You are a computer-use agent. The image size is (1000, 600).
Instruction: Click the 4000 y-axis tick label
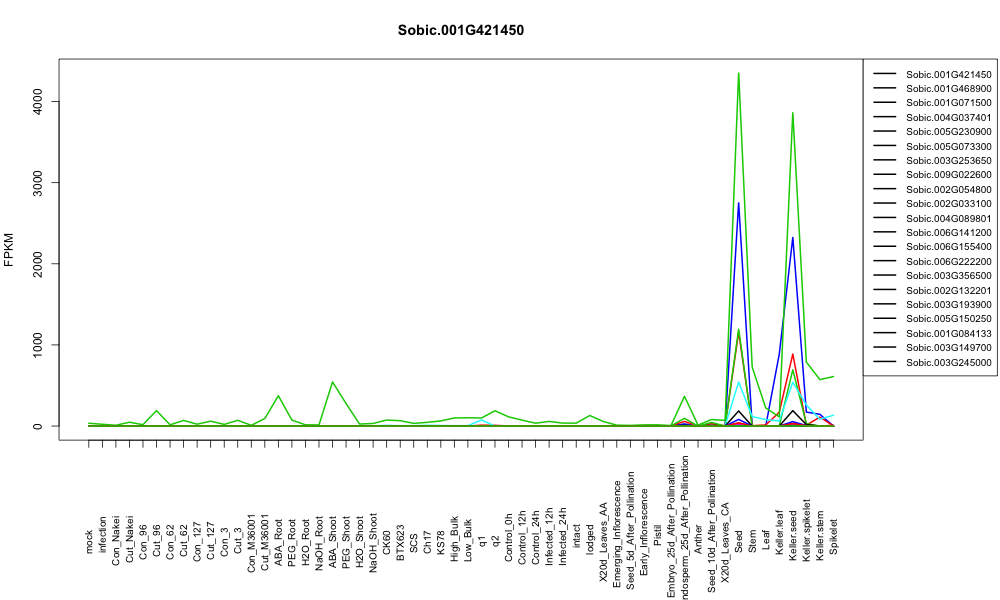coord(37,101)
